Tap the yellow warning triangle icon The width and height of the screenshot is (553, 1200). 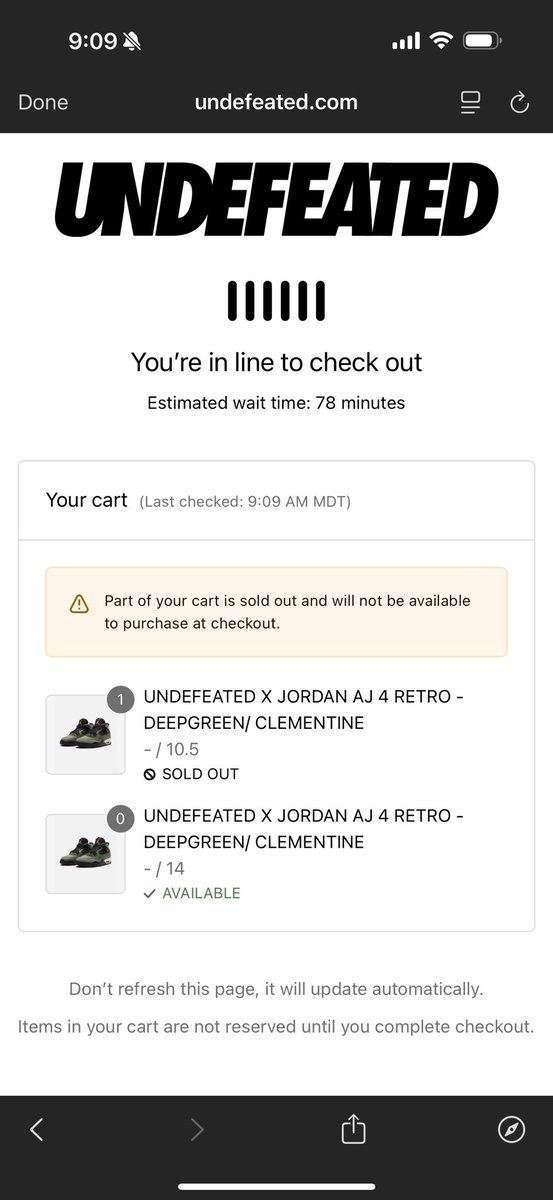79,604
